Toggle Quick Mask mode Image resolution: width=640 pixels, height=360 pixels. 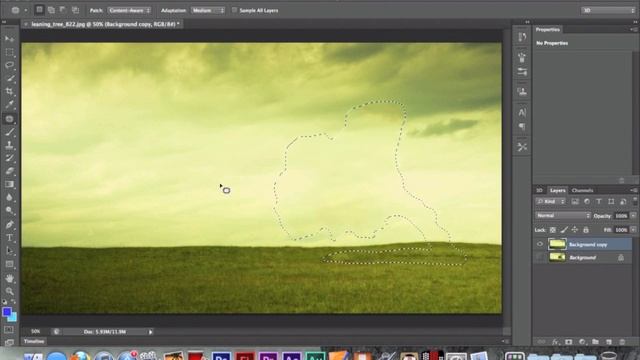point(9,329)
